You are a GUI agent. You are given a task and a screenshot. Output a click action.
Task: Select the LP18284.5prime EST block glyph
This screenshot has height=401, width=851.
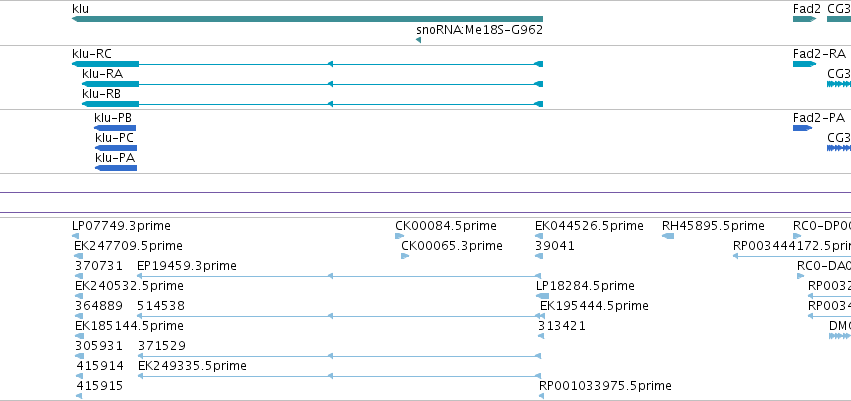point(542,296)
